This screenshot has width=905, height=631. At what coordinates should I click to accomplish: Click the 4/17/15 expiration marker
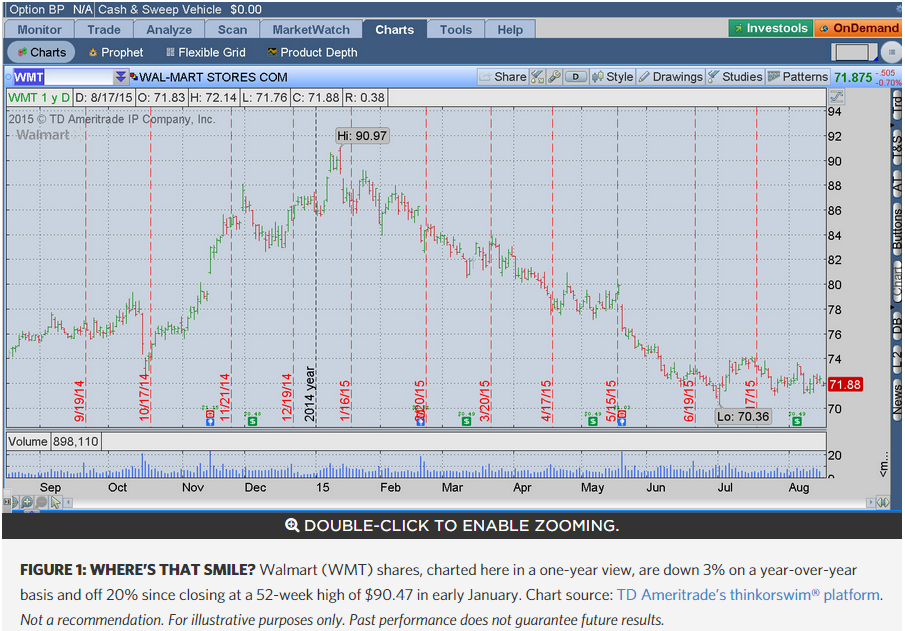(x=546, y=400)
